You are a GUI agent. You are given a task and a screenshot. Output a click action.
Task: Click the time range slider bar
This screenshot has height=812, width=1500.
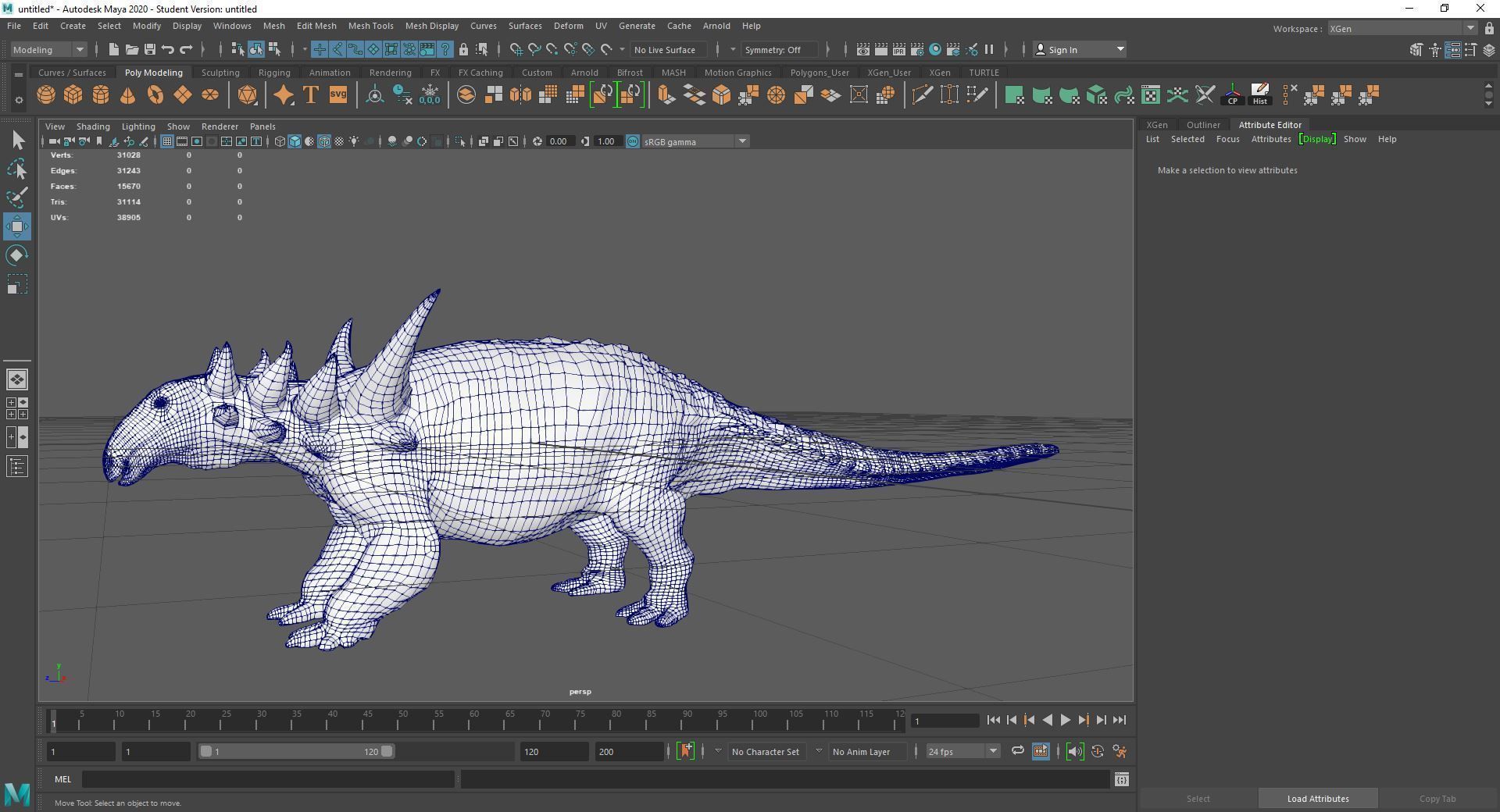pos(296,751)
